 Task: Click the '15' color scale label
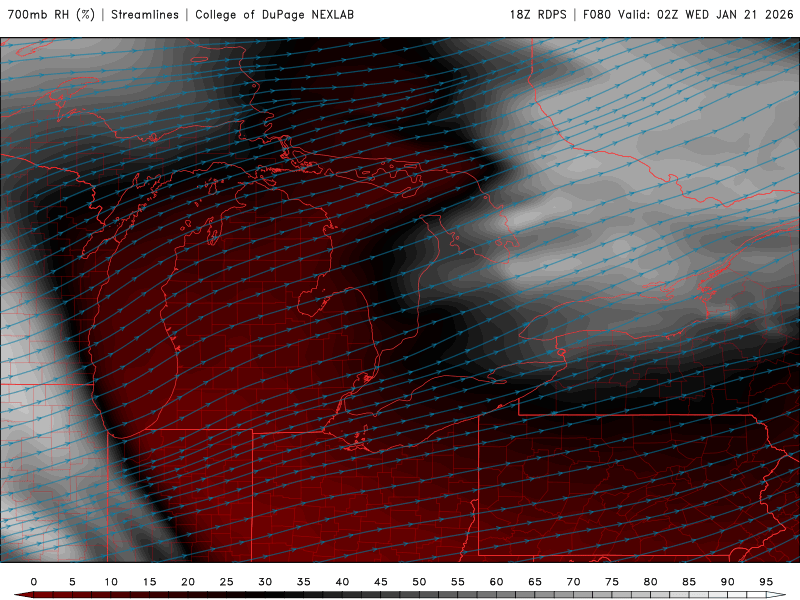tap(149, 582)
